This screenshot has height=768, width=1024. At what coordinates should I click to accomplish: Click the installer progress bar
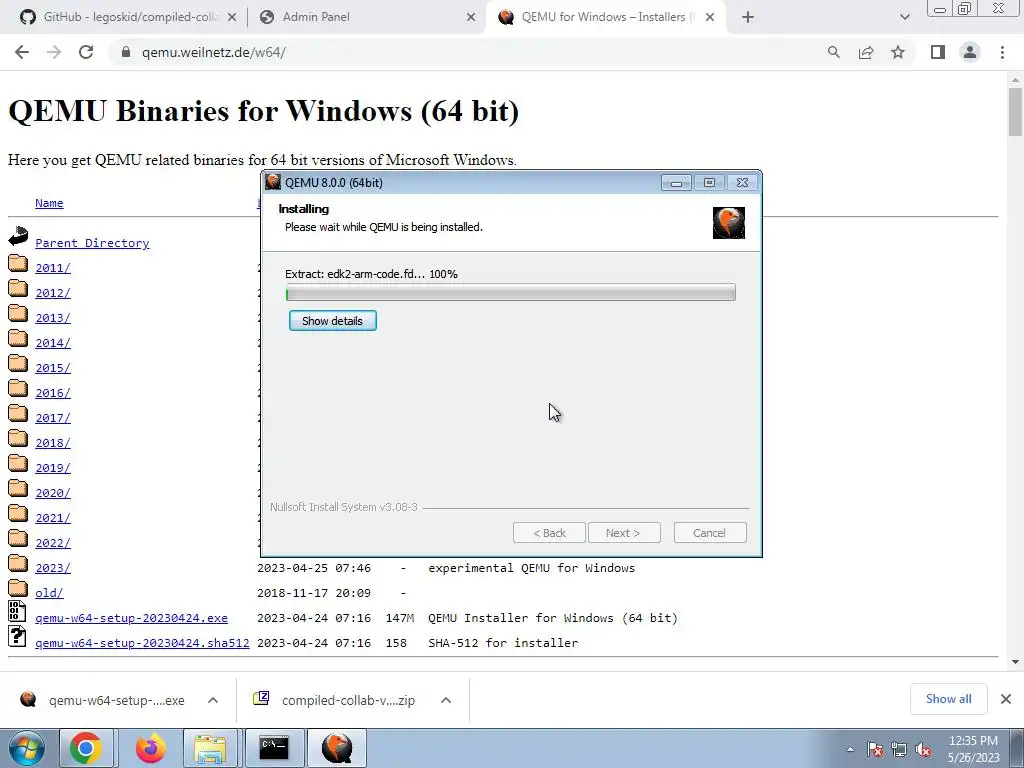(x=511, y=293)
